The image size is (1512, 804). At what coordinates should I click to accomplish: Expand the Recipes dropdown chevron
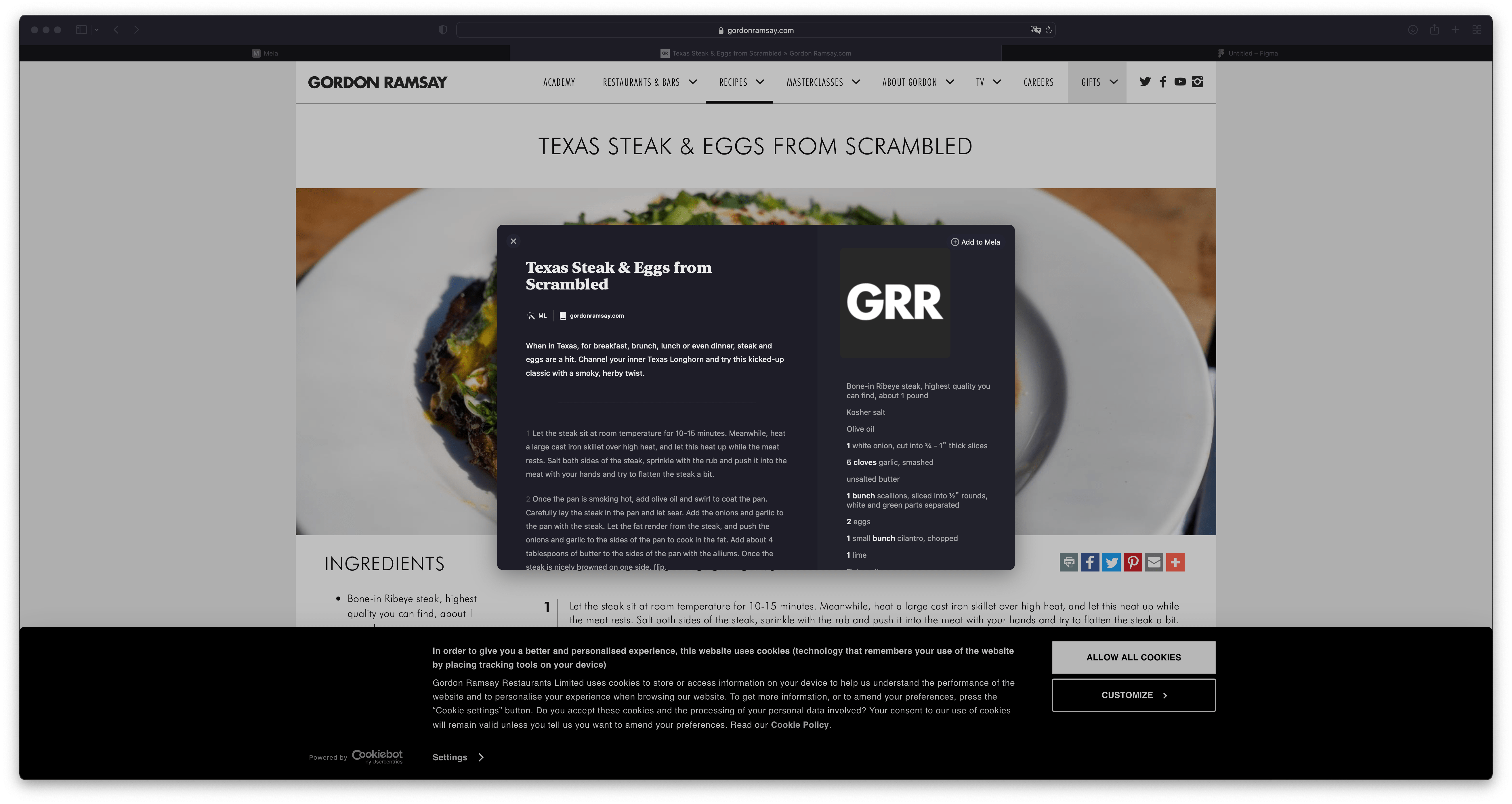(760, 82)
